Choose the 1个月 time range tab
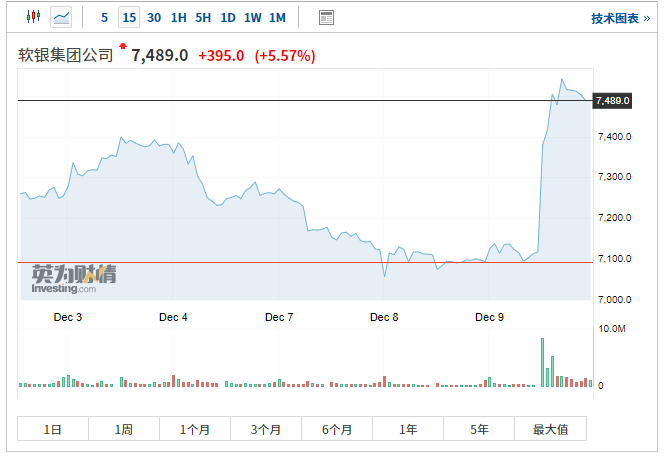Viewport: 670px width, 458px height. [195, 429]
